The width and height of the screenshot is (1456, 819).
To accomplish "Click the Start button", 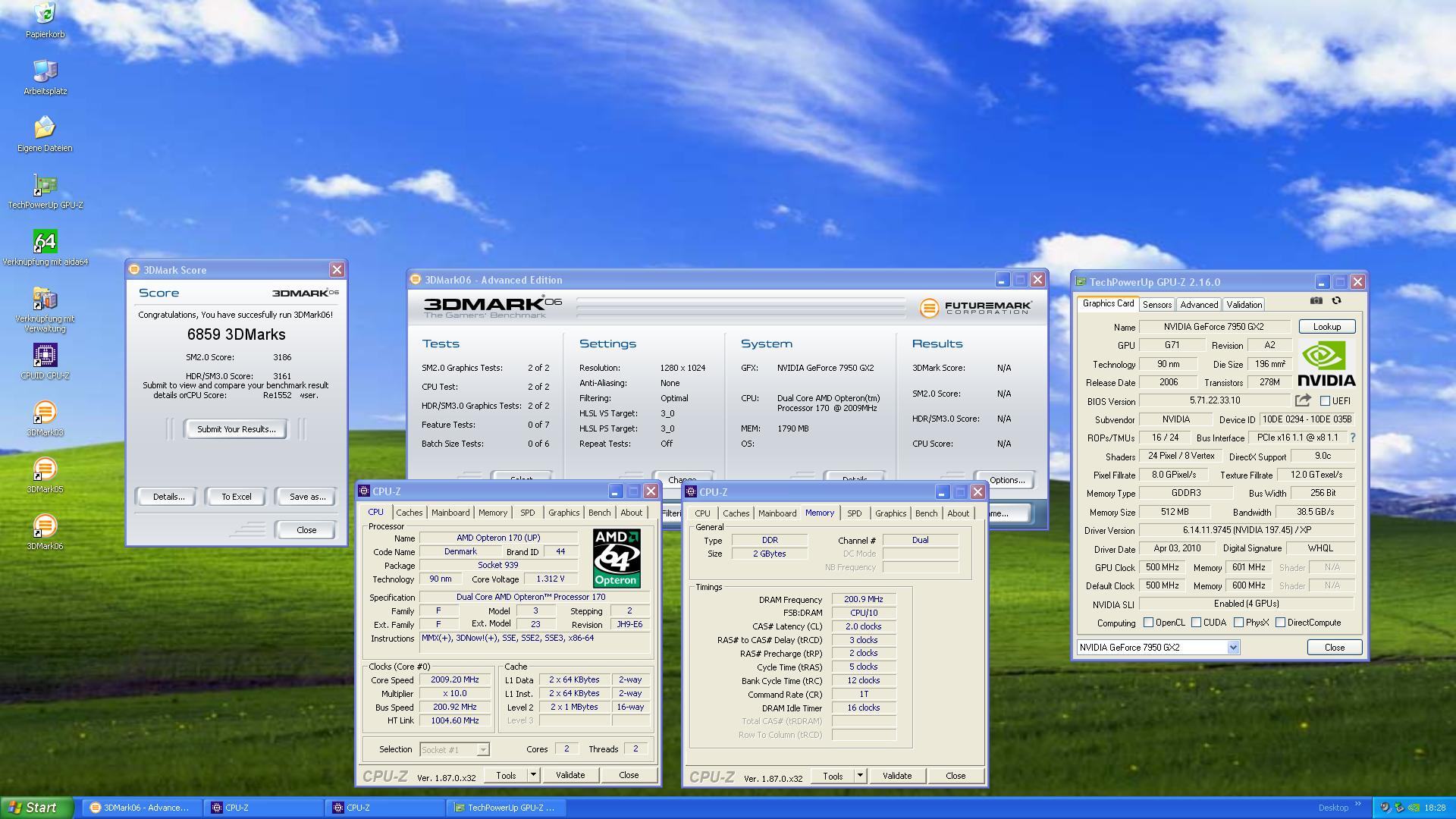I will point(36,808).
